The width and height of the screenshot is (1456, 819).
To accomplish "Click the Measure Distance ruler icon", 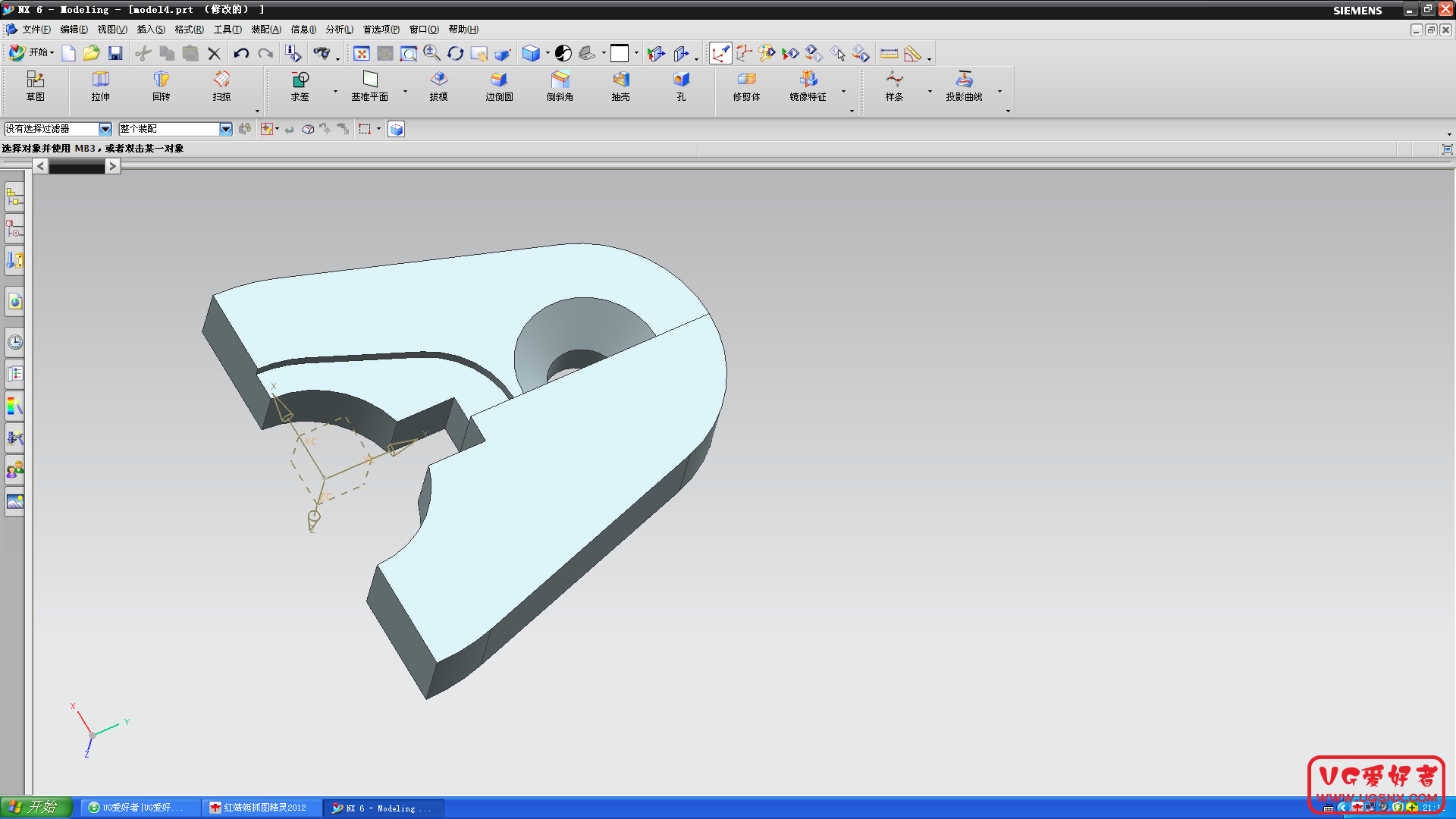I will pyautogui.click(x=890, y=53).
